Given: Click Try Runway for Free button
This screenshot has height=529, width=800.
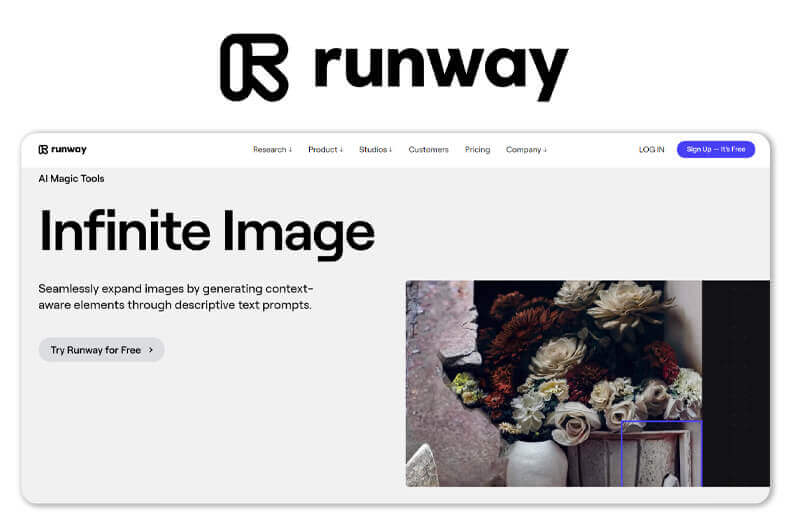Looking at the screenshot, I should point(102,350).
